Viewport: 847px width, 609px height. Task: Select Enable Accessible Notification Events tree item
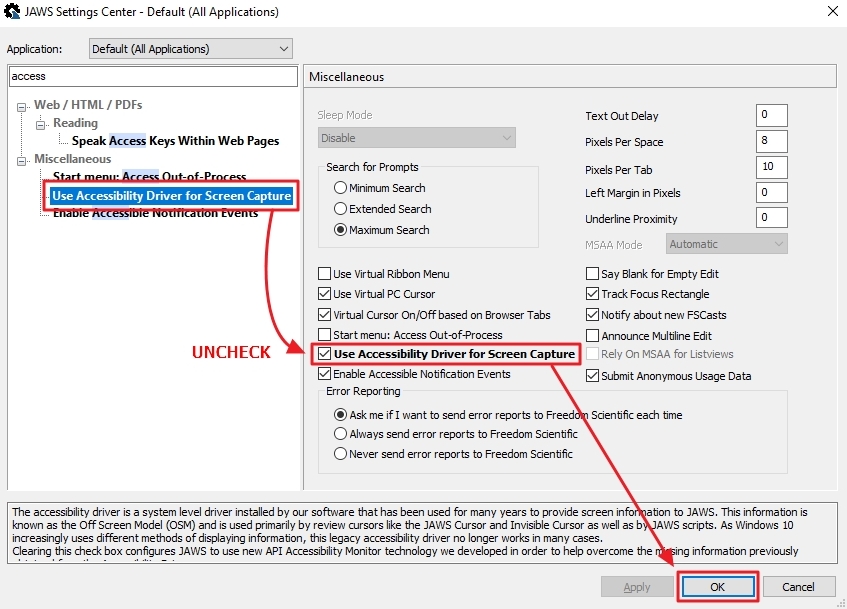click(x=156, y=213)
